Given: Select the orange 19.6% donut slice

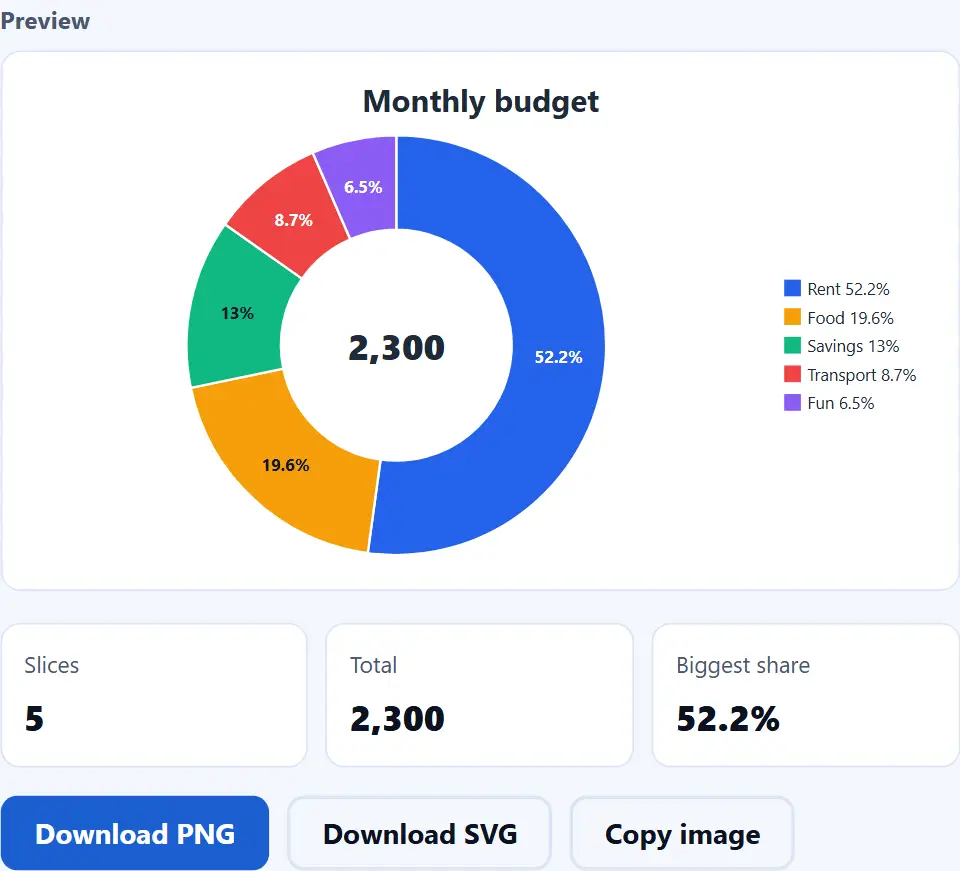Looking at the screenshot, I should pos(286,465).
